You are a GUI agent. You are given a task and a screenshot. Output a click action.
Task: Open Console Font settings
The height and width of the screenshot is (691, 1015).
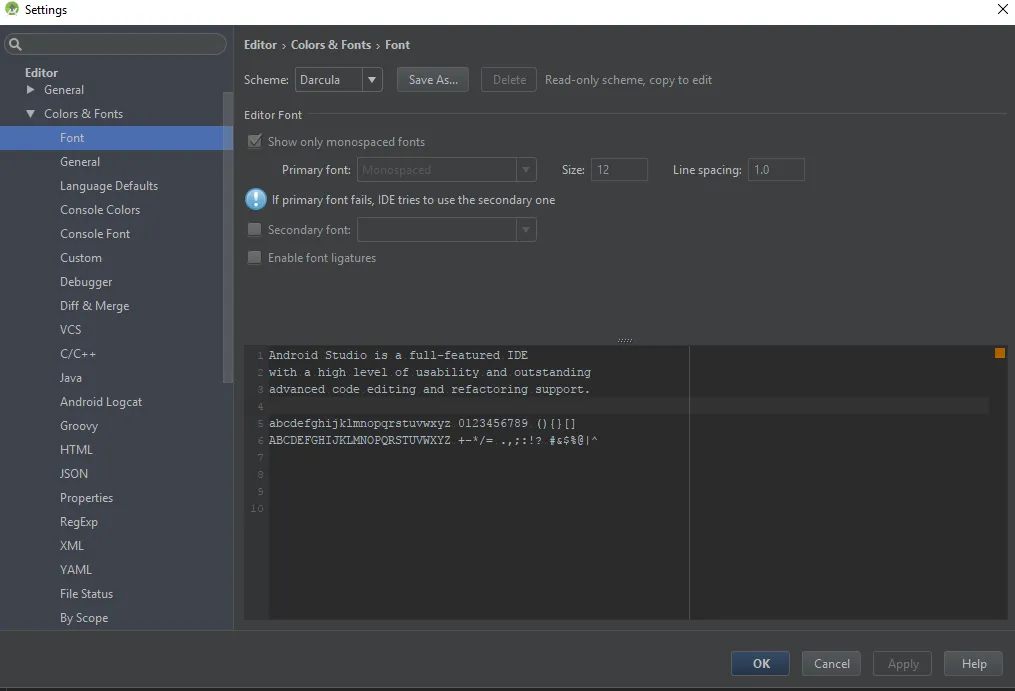(95, 234)
